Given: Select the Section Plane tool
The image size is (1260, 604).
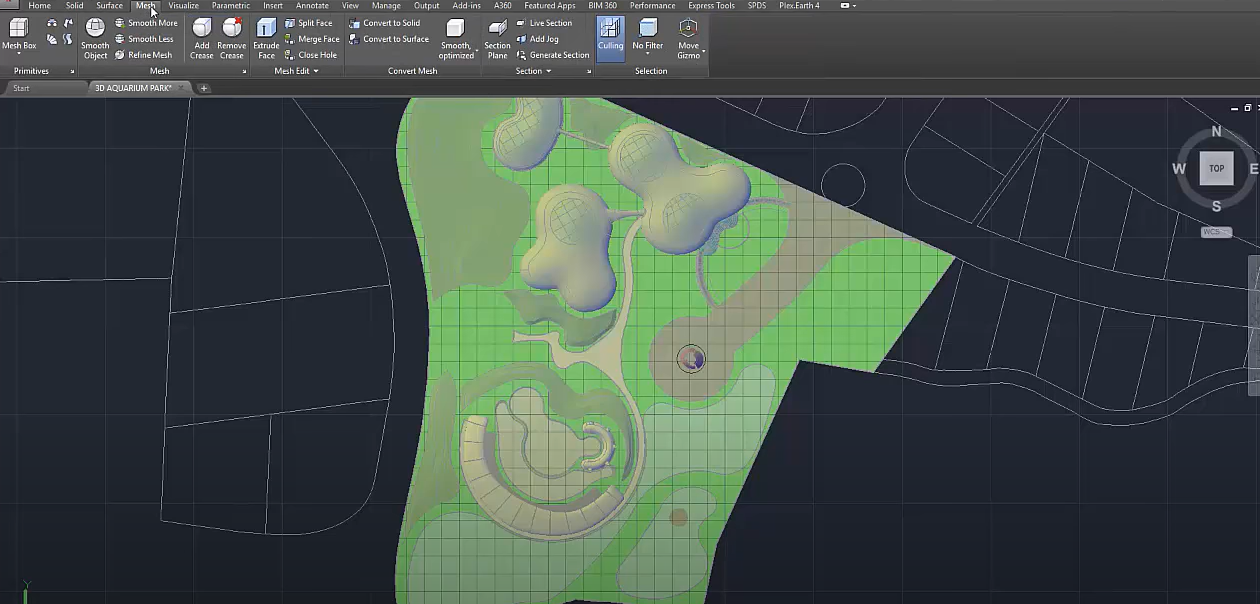Looking at the screenshot, I should tap(497, 38).
